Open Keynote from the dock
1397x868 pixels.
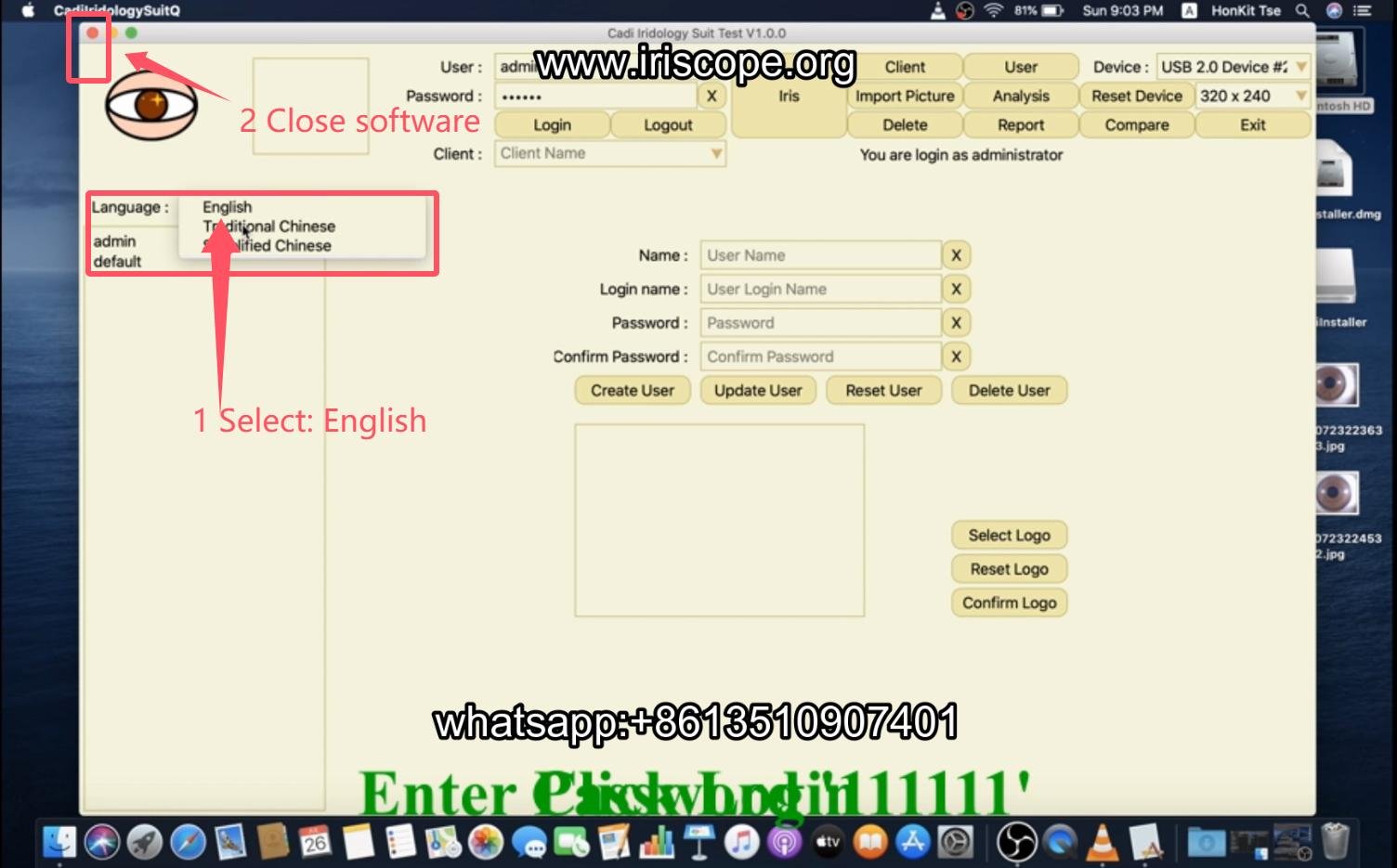[698, 843]
